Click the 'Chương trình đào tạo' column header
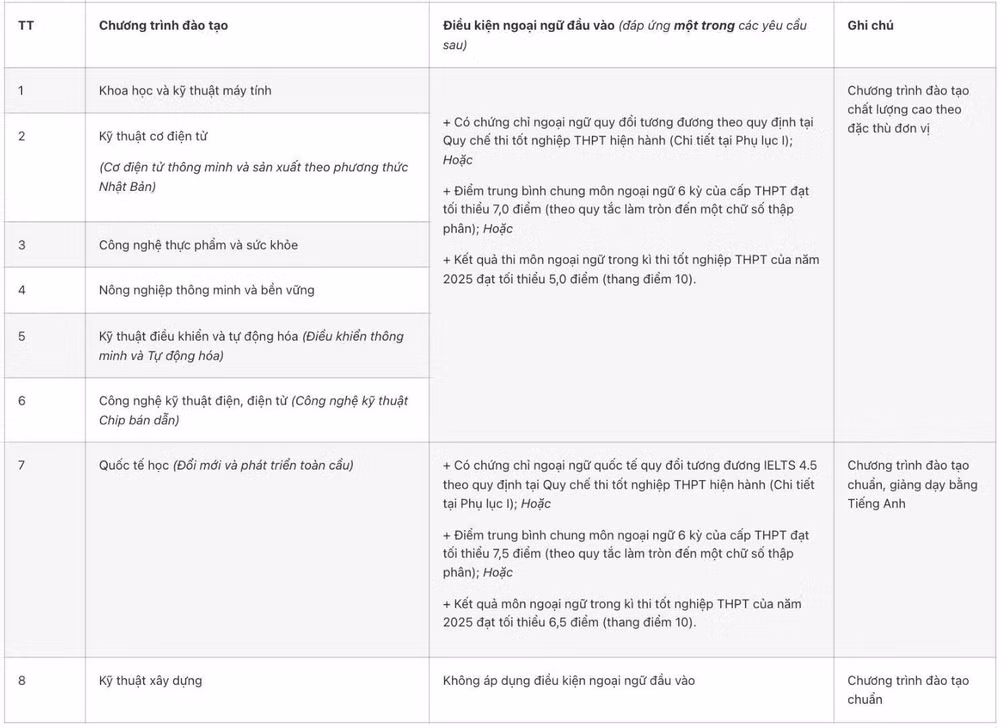This screenshot has width=1000, height=728. 163,25
